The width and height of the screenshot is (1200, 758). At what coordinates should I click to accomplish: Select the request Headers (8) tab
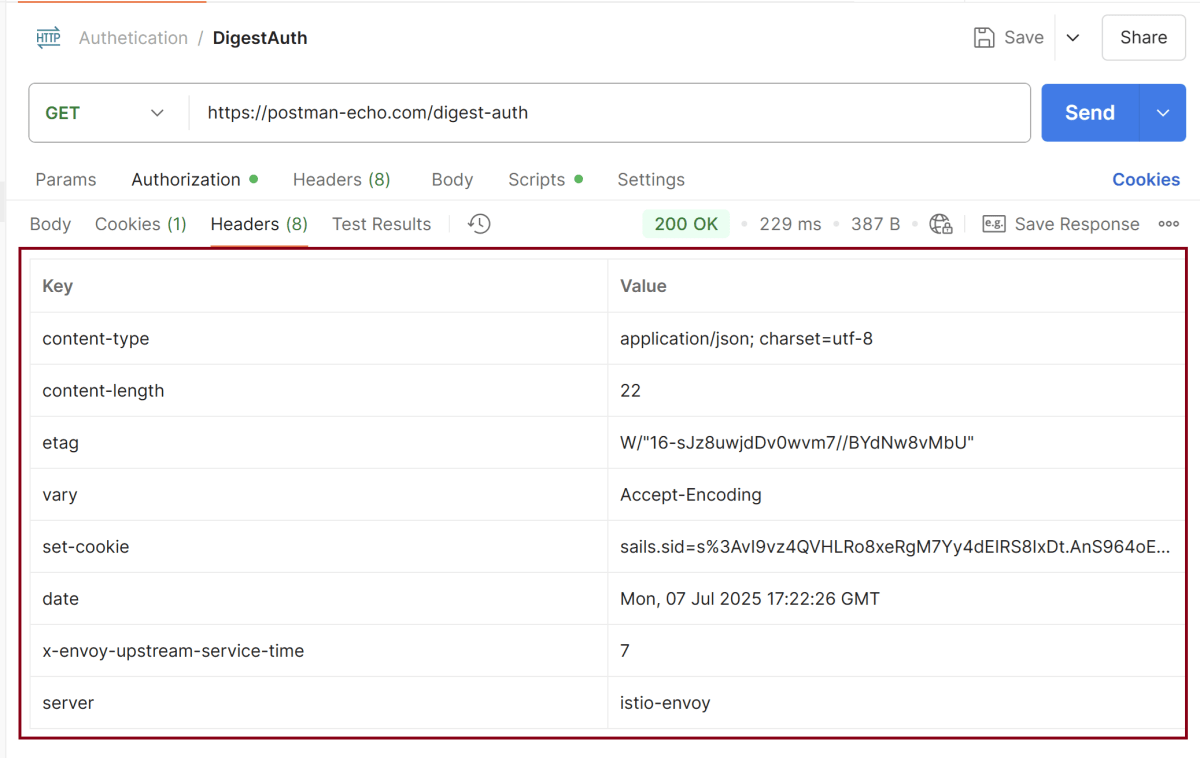(341, 180)
